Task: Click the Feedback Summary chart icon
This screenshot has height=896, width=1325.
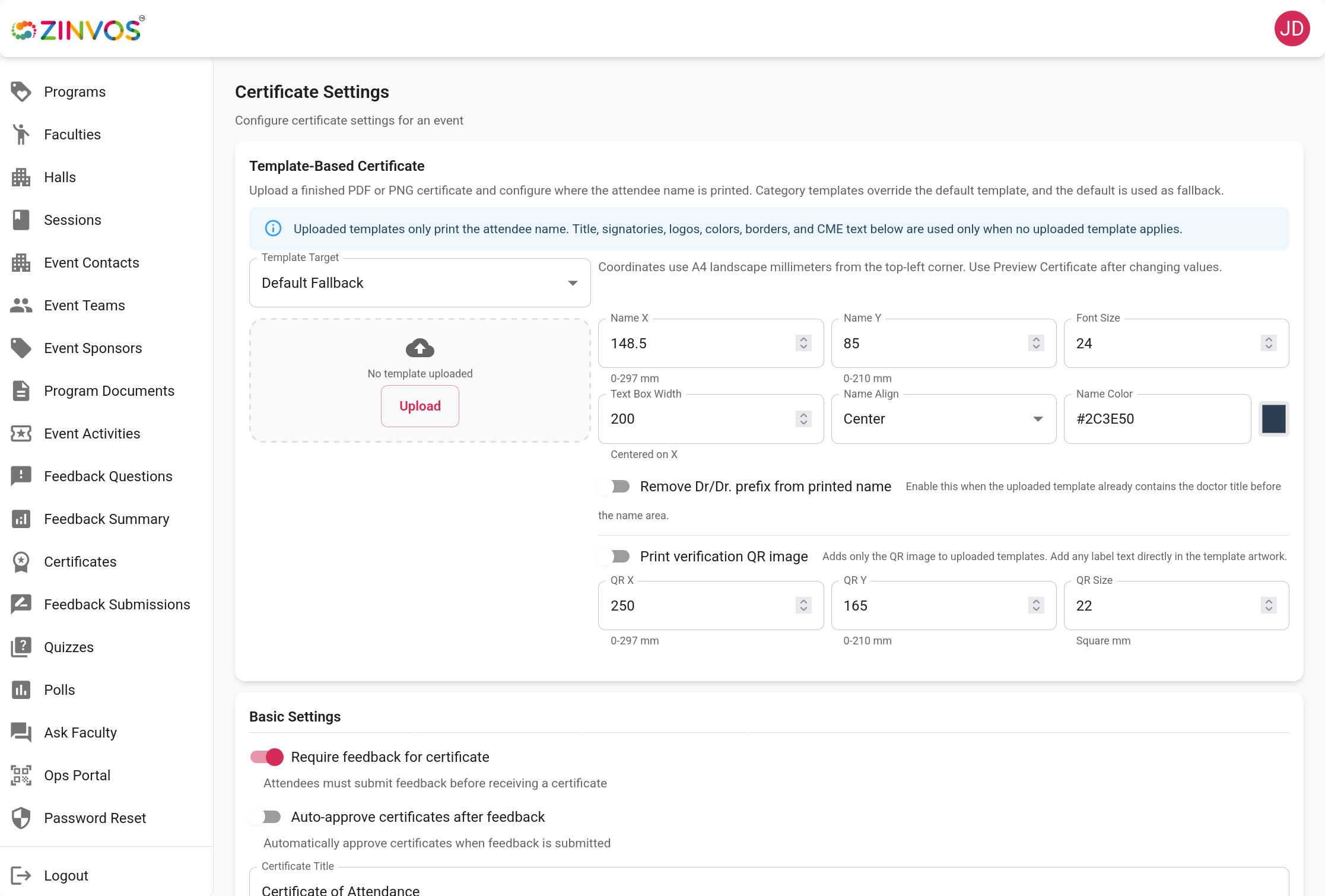Action: pos(21,519)
